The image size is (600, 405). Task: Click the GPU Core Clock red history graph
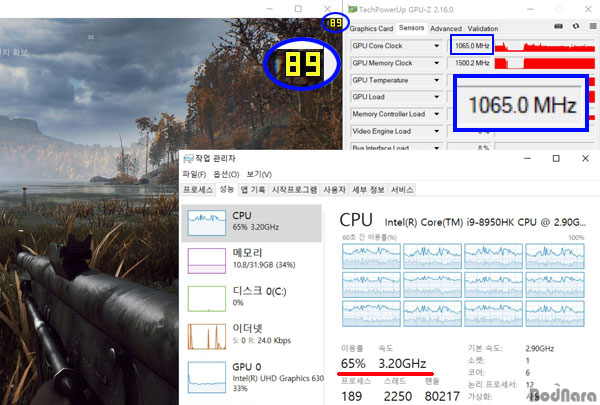pos(545,46)
